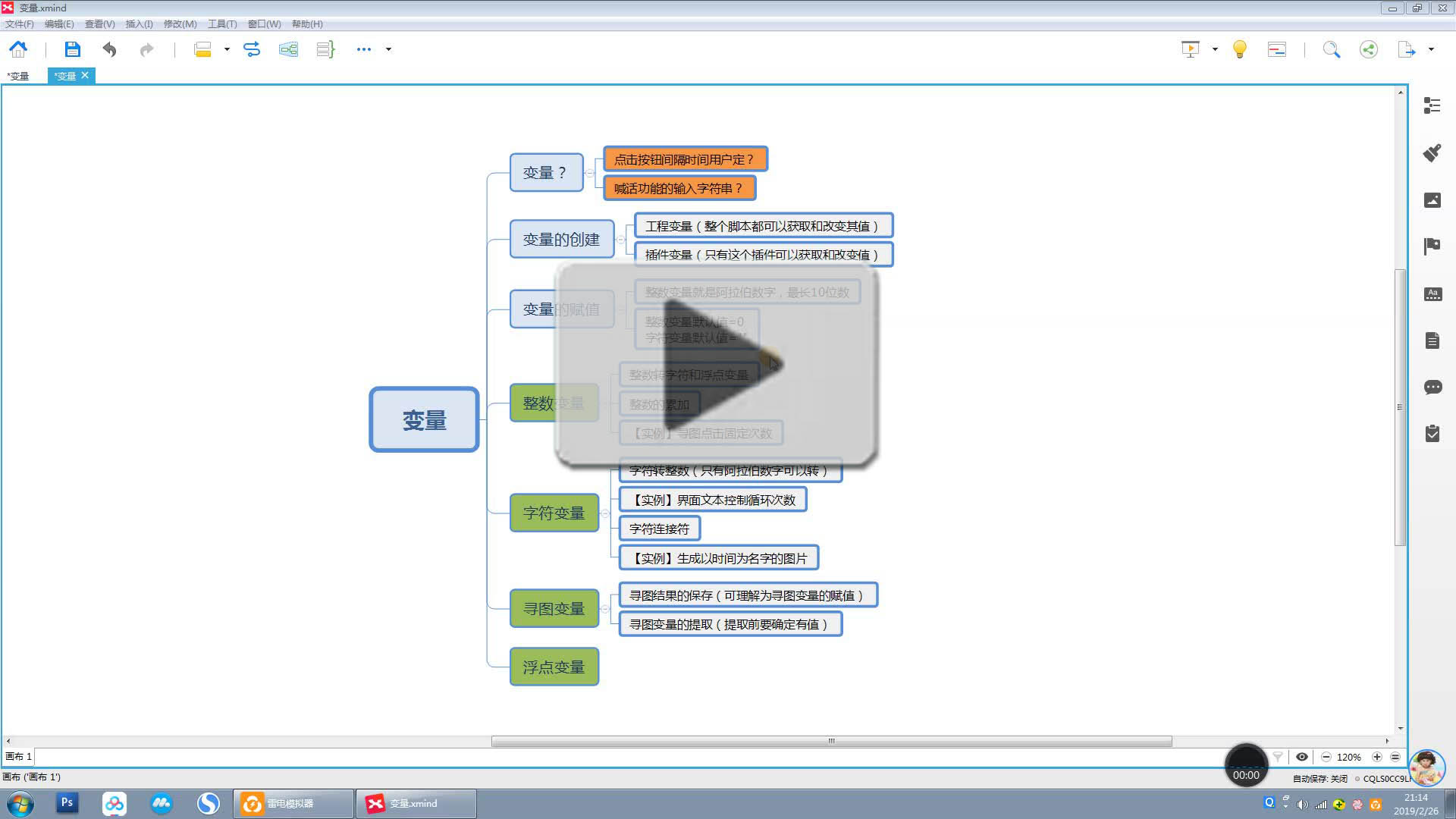The height and width of the screenshot is (819, 1456).
Task: Open the export dropdown arrow
Action: click(x=1431, y=49)
